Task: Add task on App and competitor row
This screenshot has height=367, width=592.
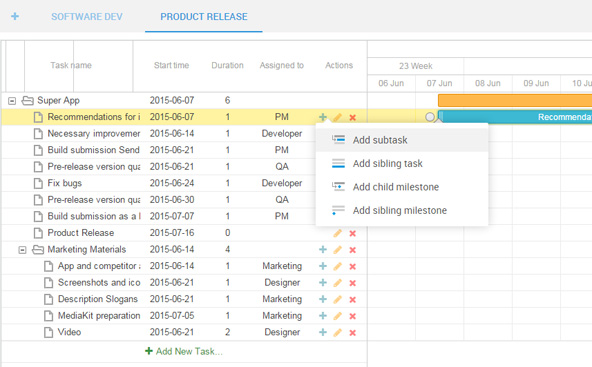Action: click(323, 266)
